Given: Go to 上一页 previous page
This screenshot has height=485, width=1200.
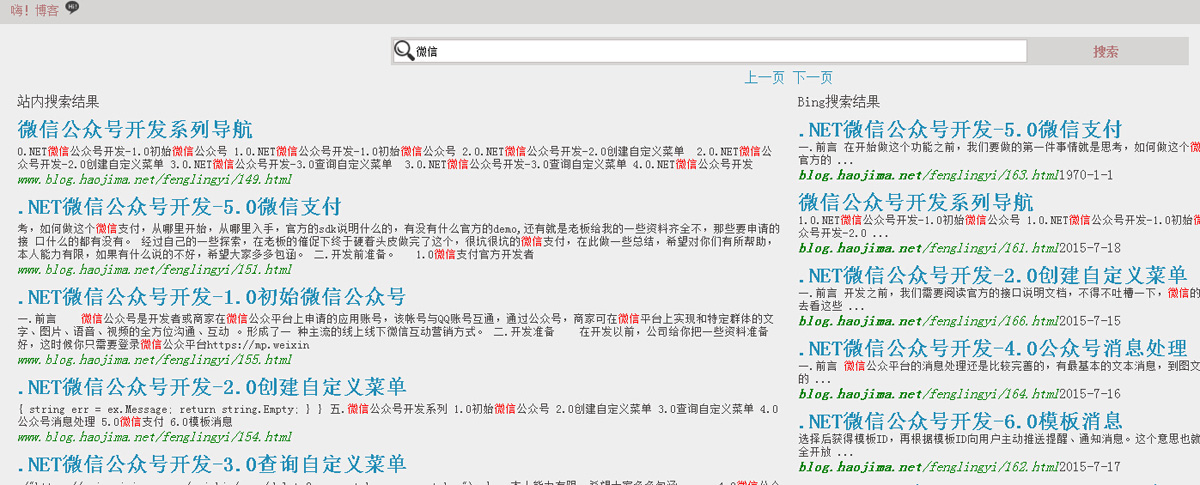Looking at the screenshot, I should point(764,77).
